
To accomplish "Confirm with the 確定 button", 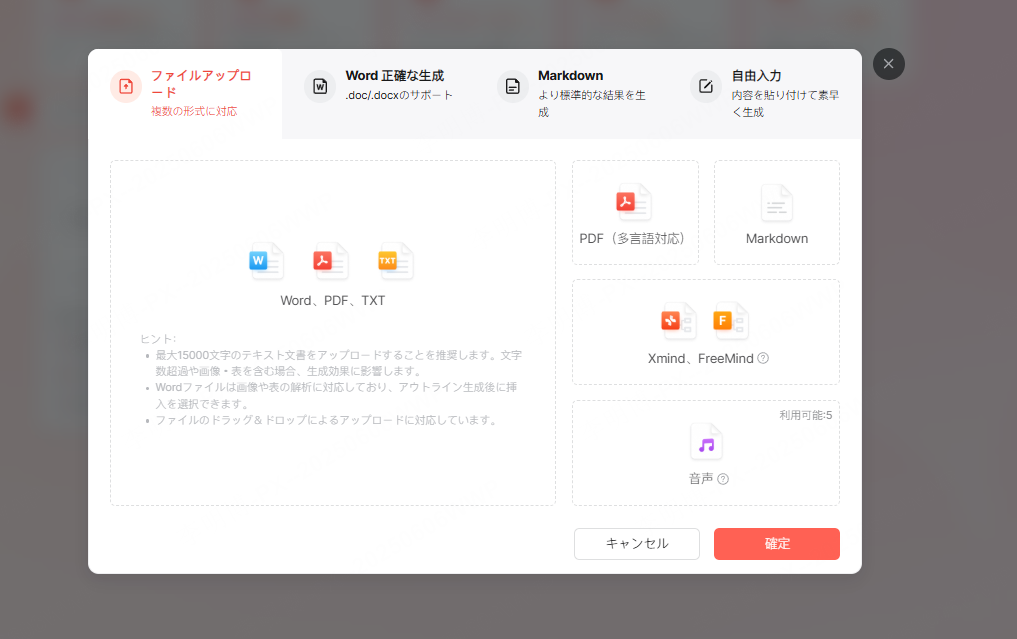I will [776, 543].
